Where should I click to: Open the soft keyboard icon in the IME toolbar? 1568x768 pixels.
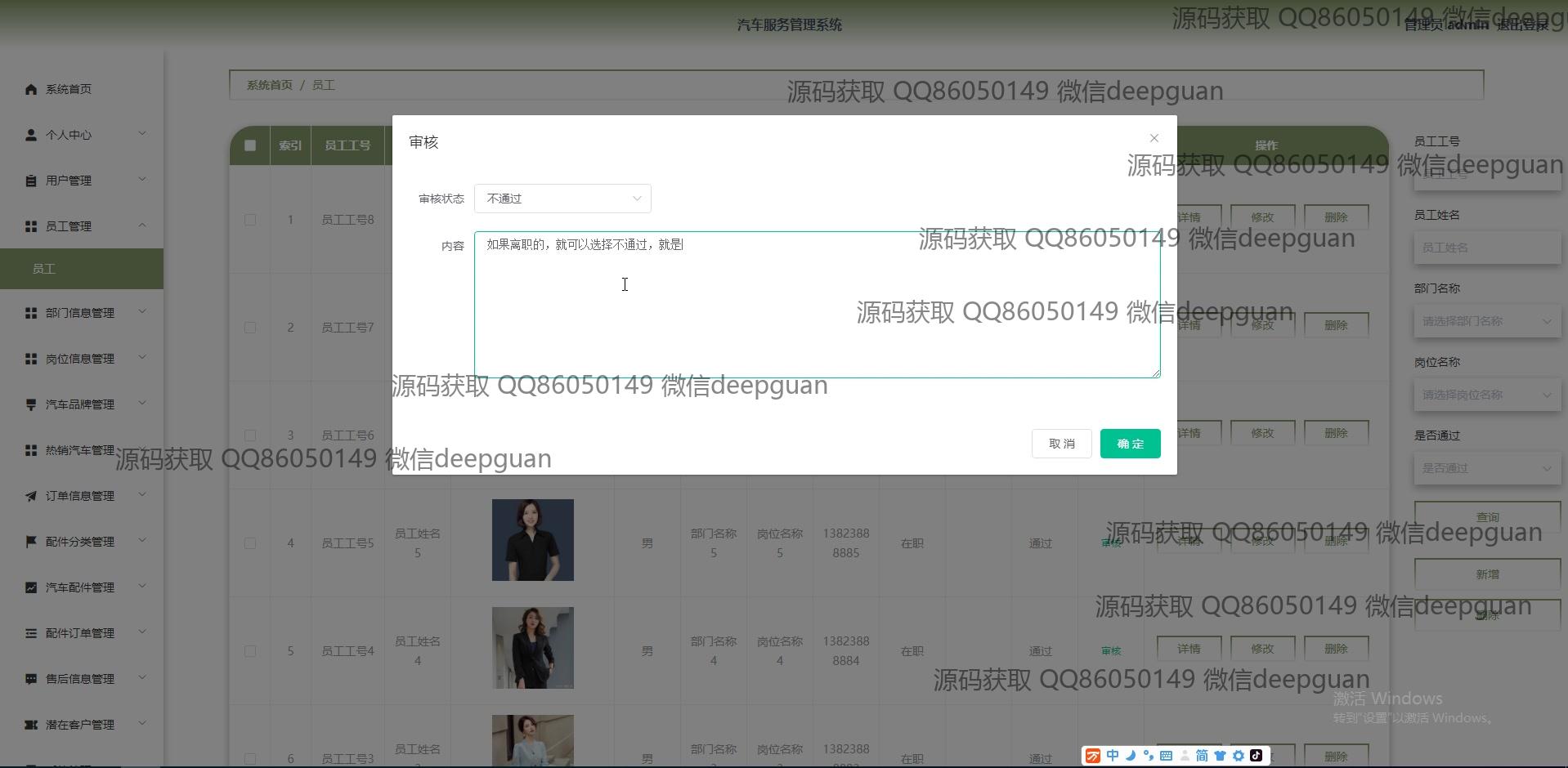pos(1166,756)
